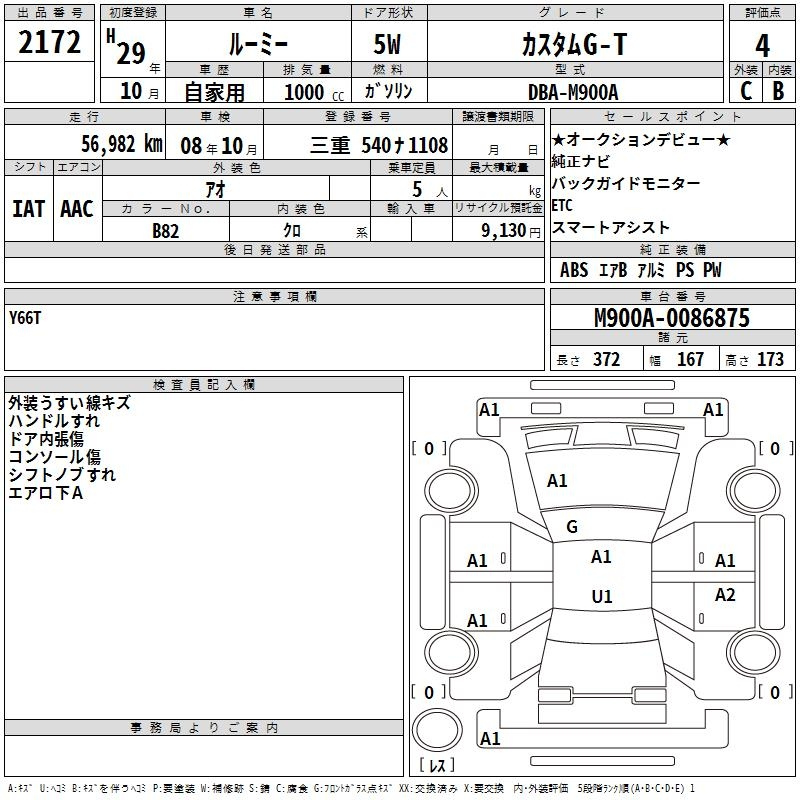Select the evaluation score 4 cell
The width and height of the screenshot is (800, 800).
[x=762, y=43]
